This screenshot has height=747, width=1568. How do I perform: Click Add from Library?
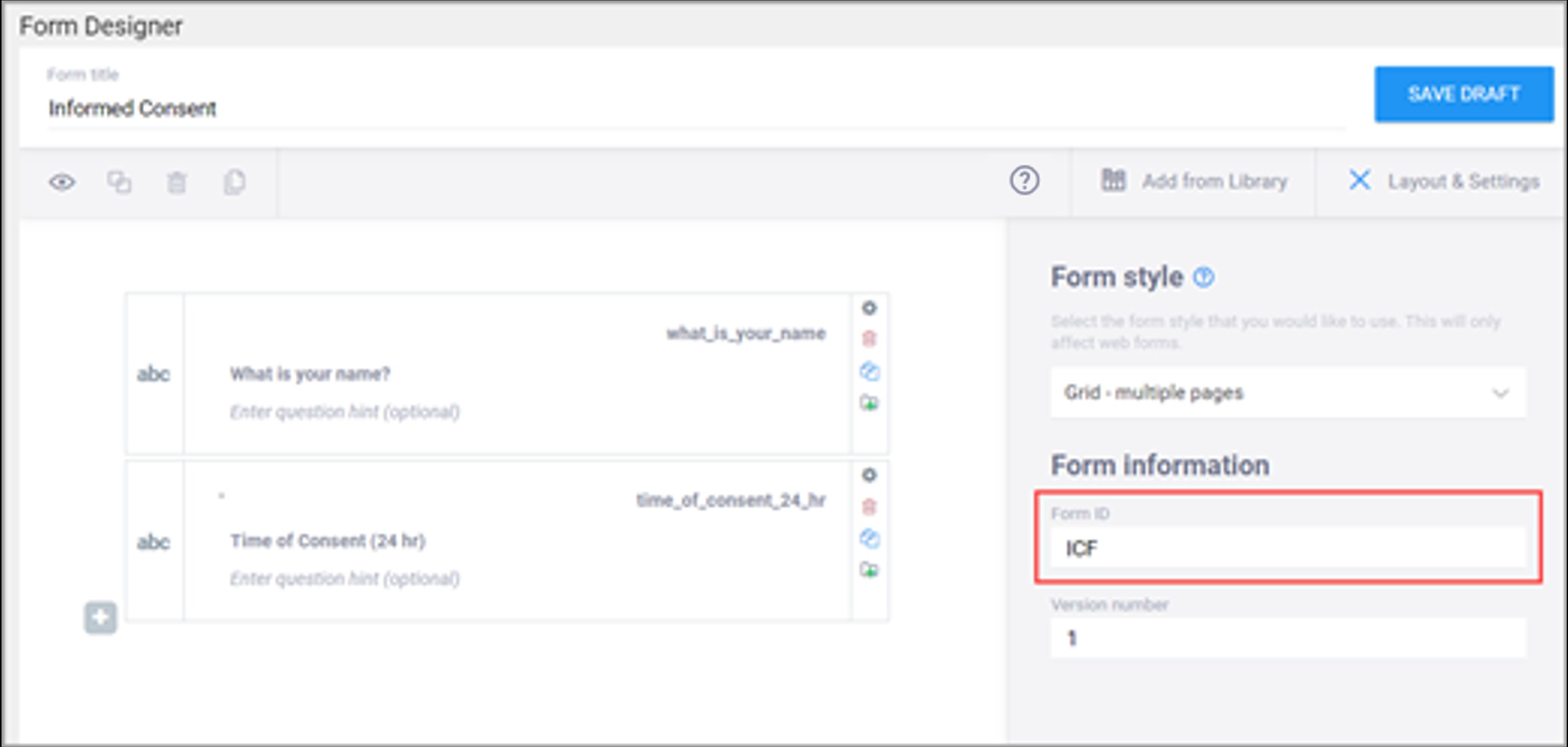point(1194,181)
